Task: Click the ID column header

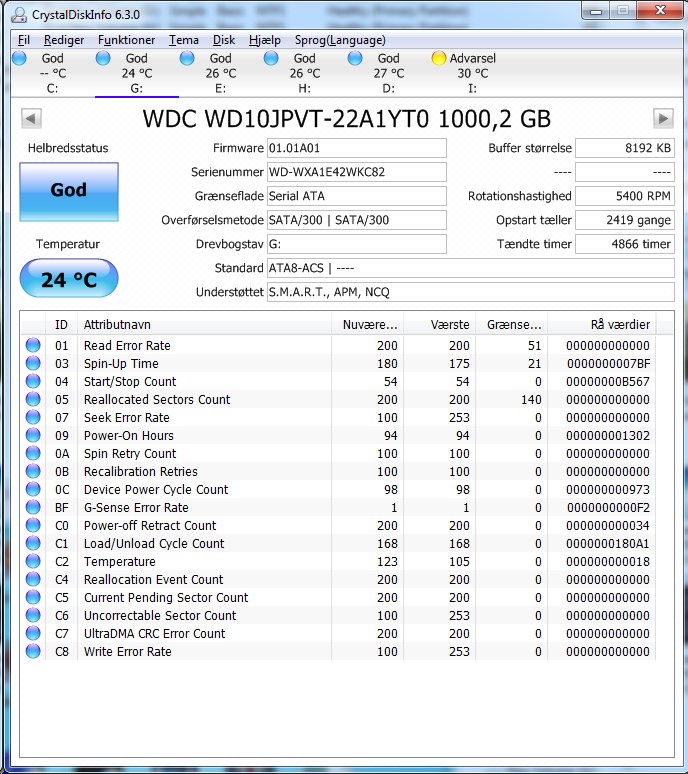Action: pos(61,324)
